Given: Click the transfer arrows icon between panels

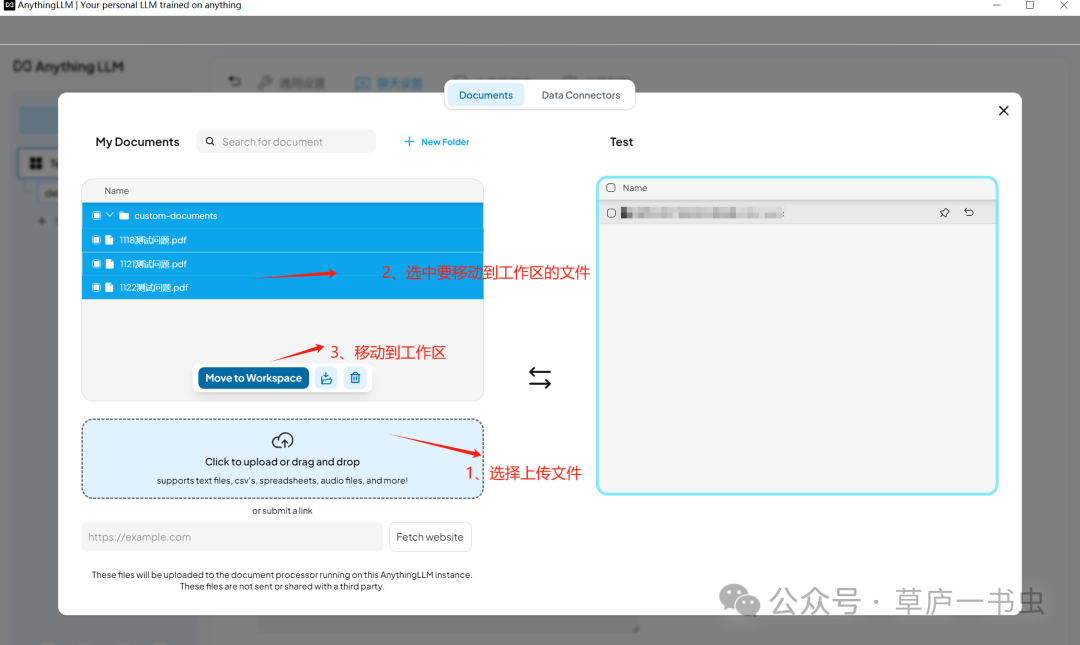Looking at the screenshot, I should click(540, 378).
